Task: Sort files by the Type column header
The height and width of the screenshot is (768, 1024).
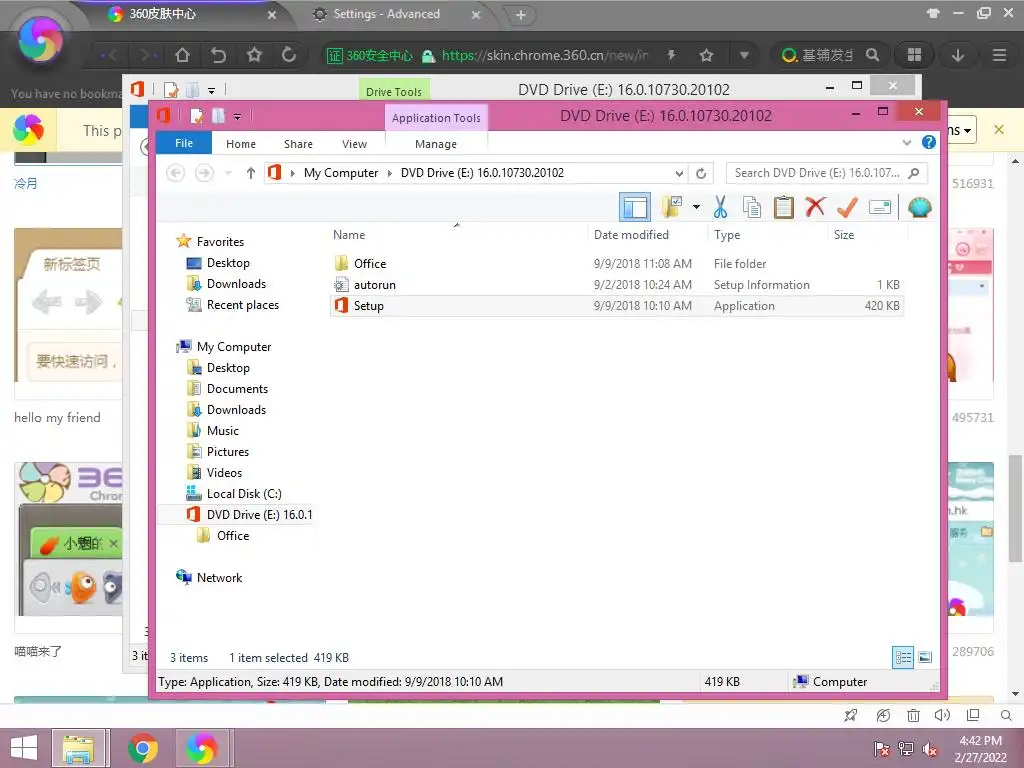Action: tap(727, 234)
